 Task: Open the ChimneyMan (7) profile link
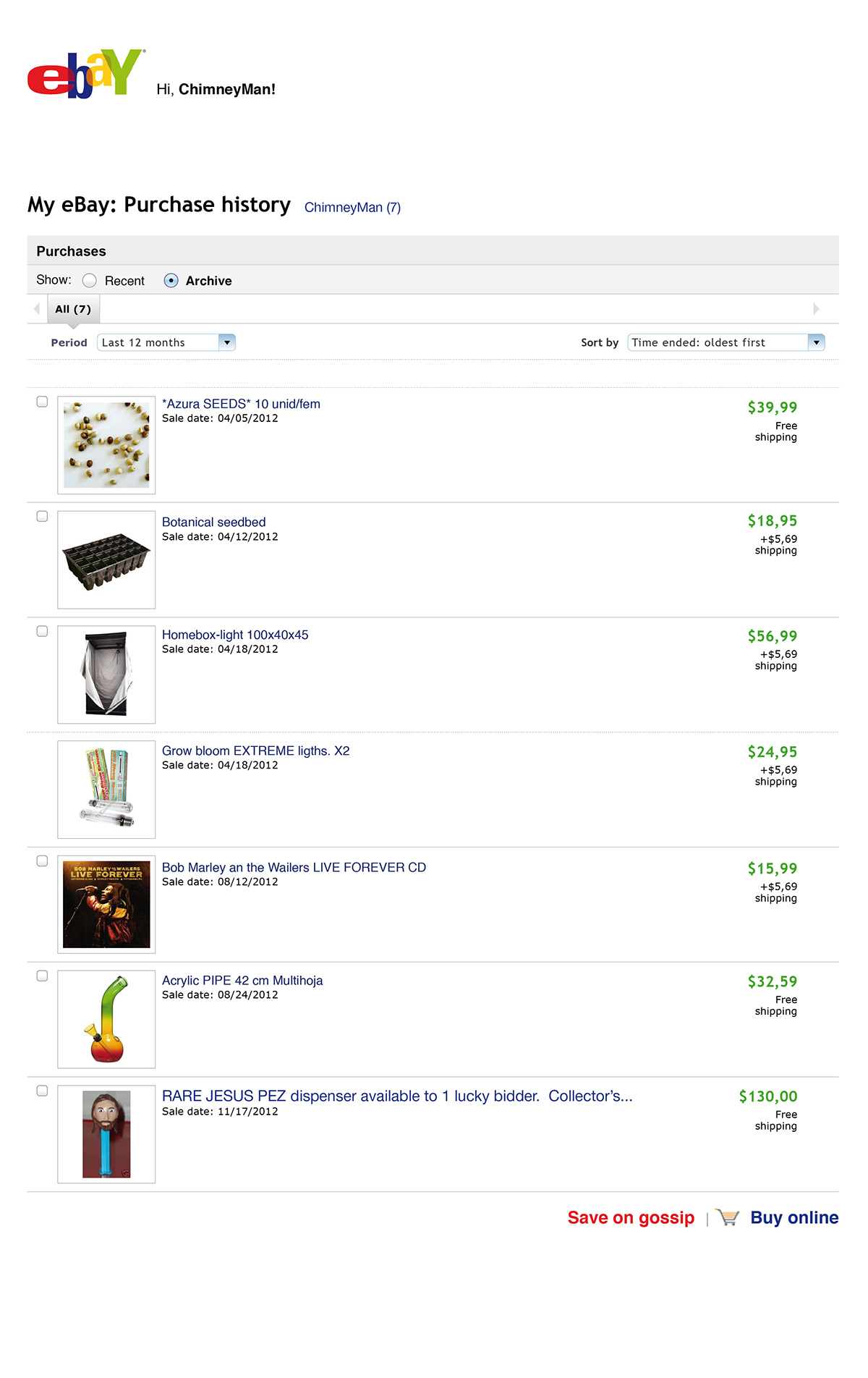click(x=352, y=208)
